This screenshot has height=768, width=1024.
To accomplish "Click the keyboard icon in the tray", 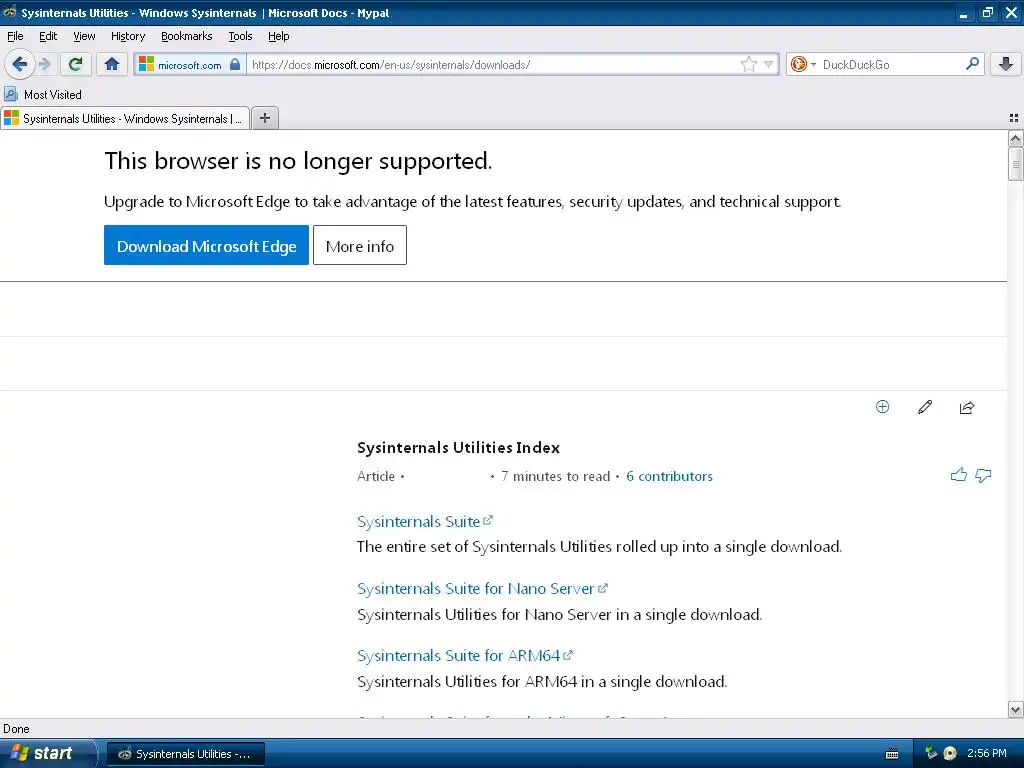I will coord(891,754).
